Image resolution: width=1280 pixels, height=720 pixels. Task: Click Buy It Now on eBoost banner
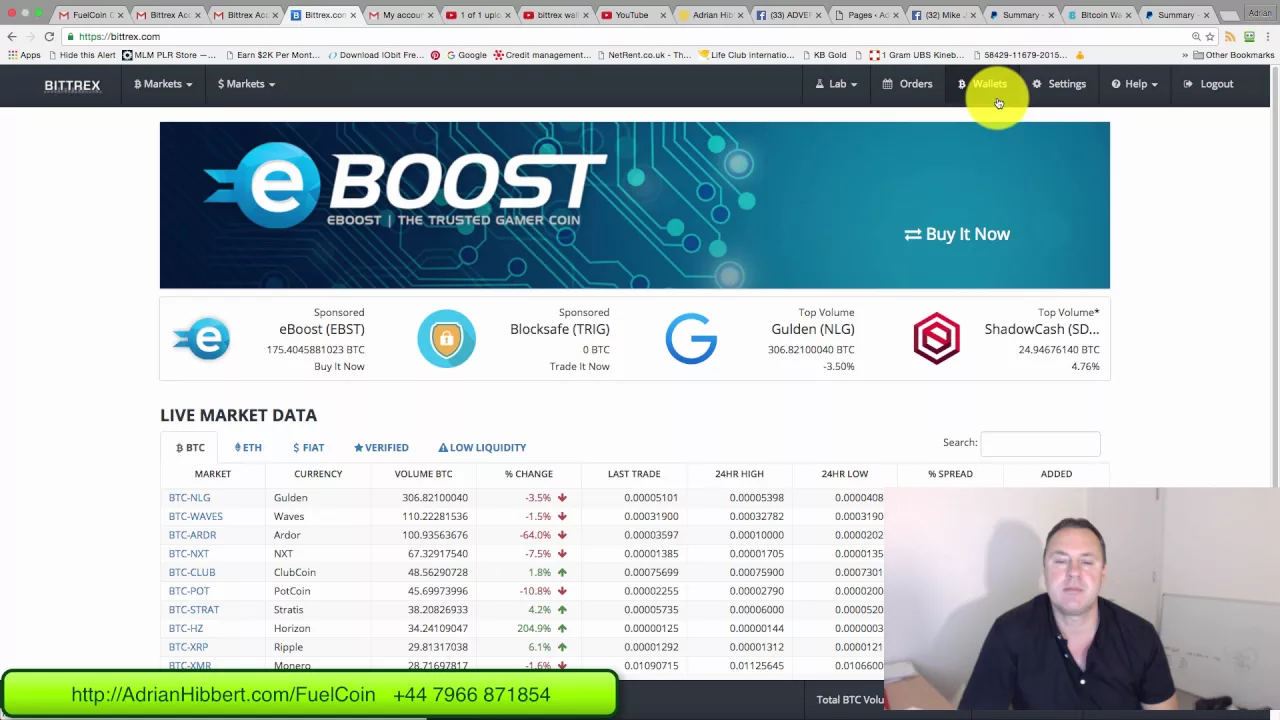coord(957,234)
